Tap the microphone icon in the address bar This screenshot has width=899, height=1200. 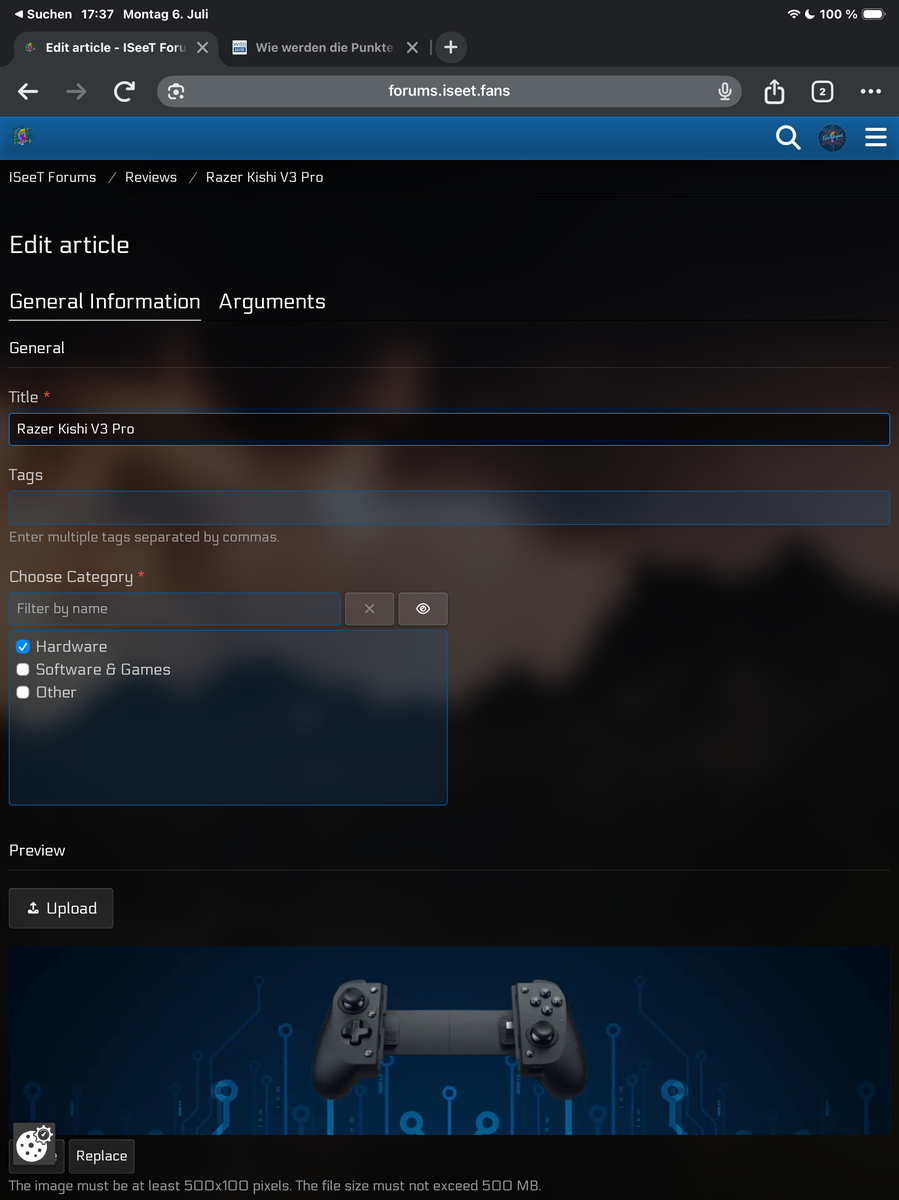(x=725, y=91)
